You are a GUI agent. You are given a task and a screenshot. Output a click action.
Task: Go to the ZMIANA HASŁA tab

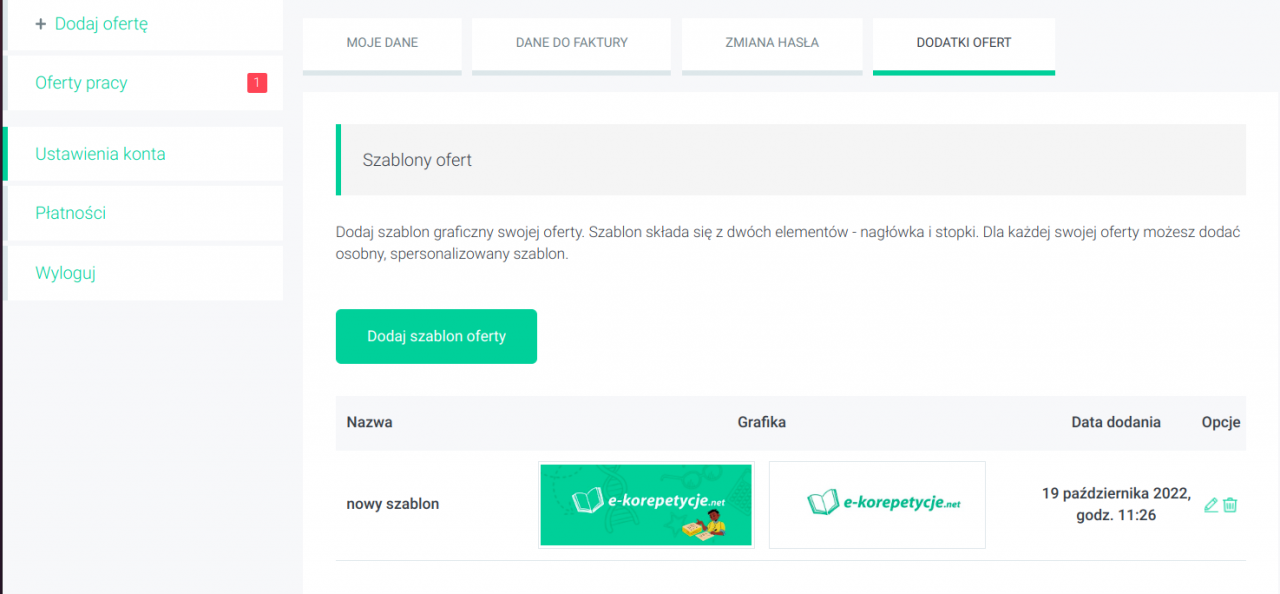771,43
